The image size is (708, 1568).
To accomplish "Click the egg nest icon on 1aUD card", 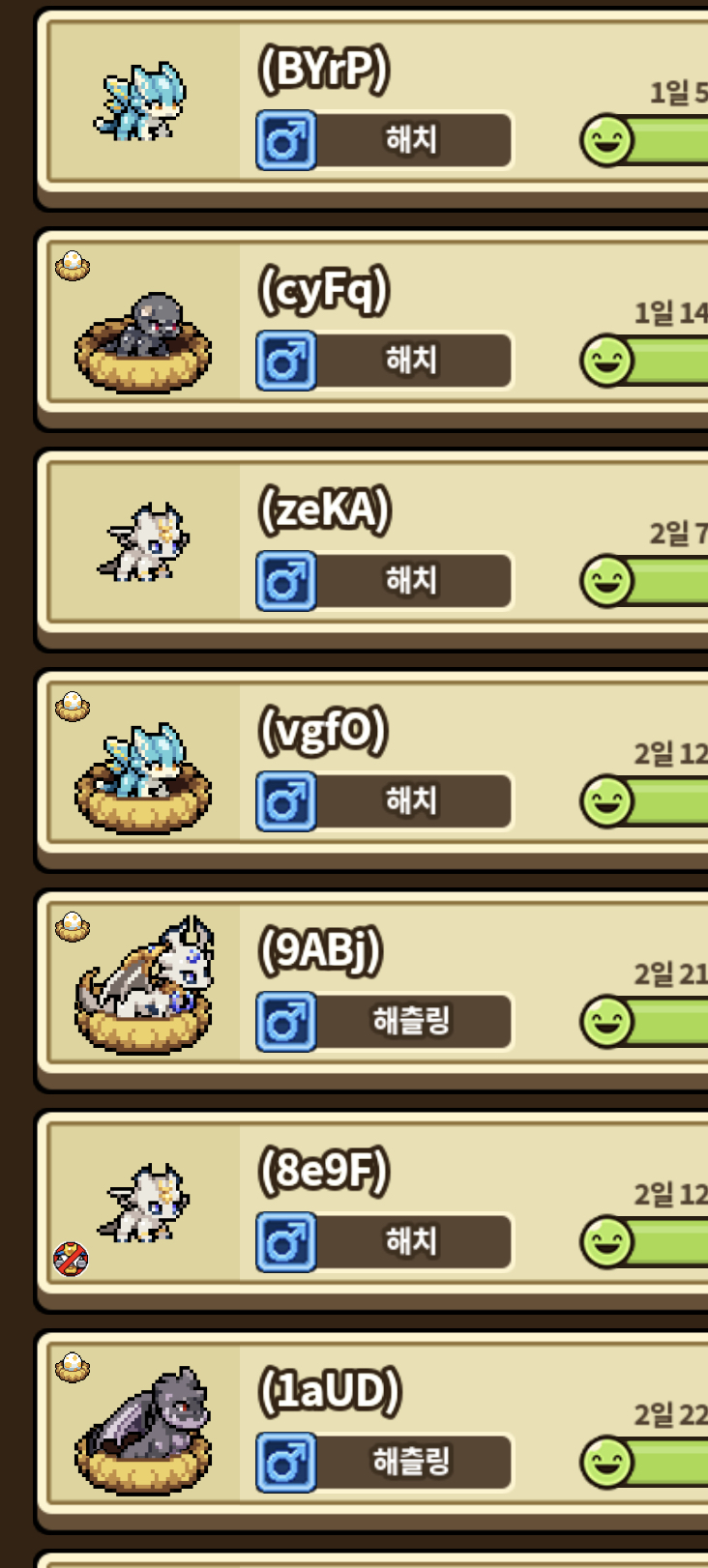I will pos(73,1367).
